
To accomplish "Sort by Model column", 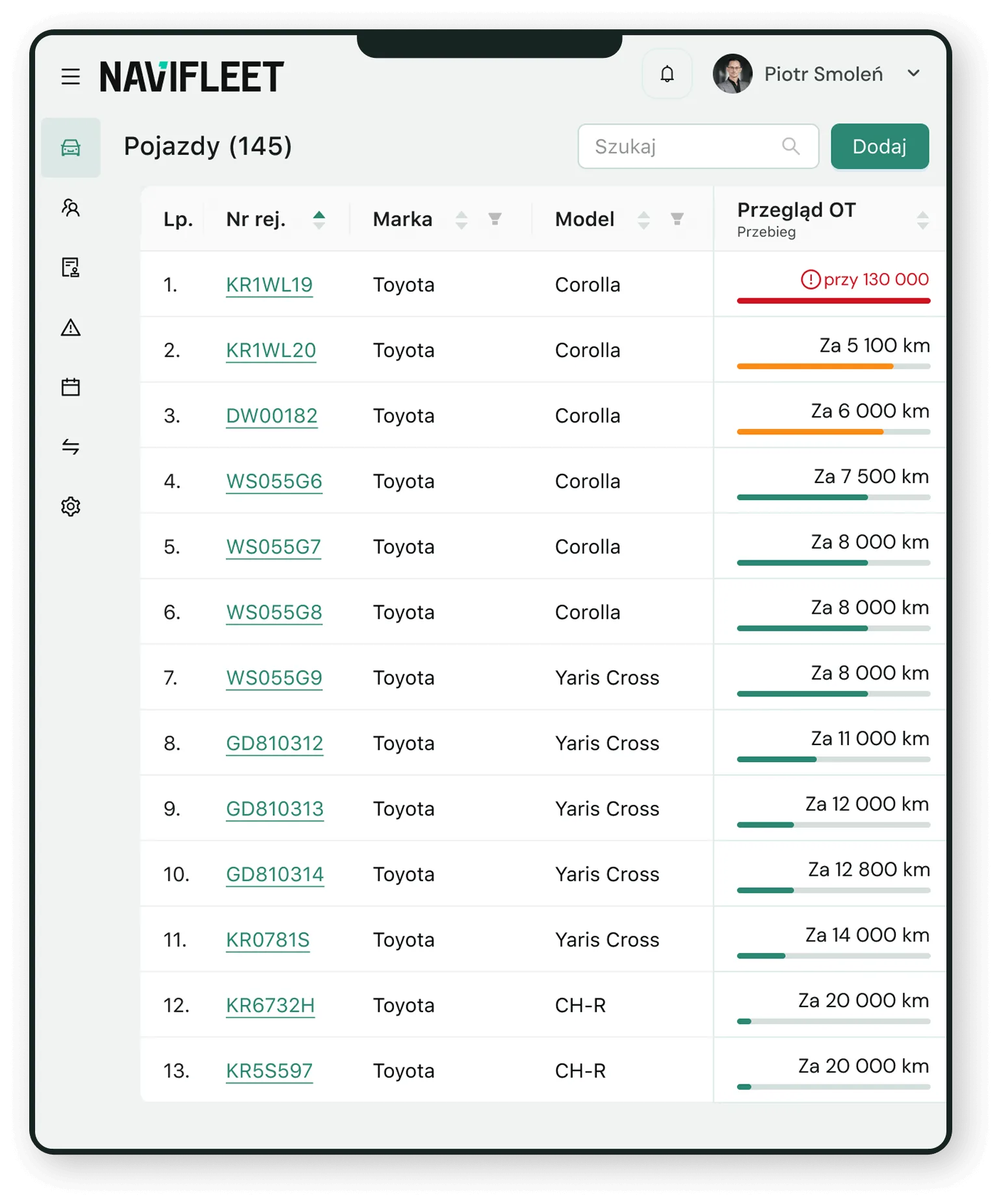I will pos(643,220).
